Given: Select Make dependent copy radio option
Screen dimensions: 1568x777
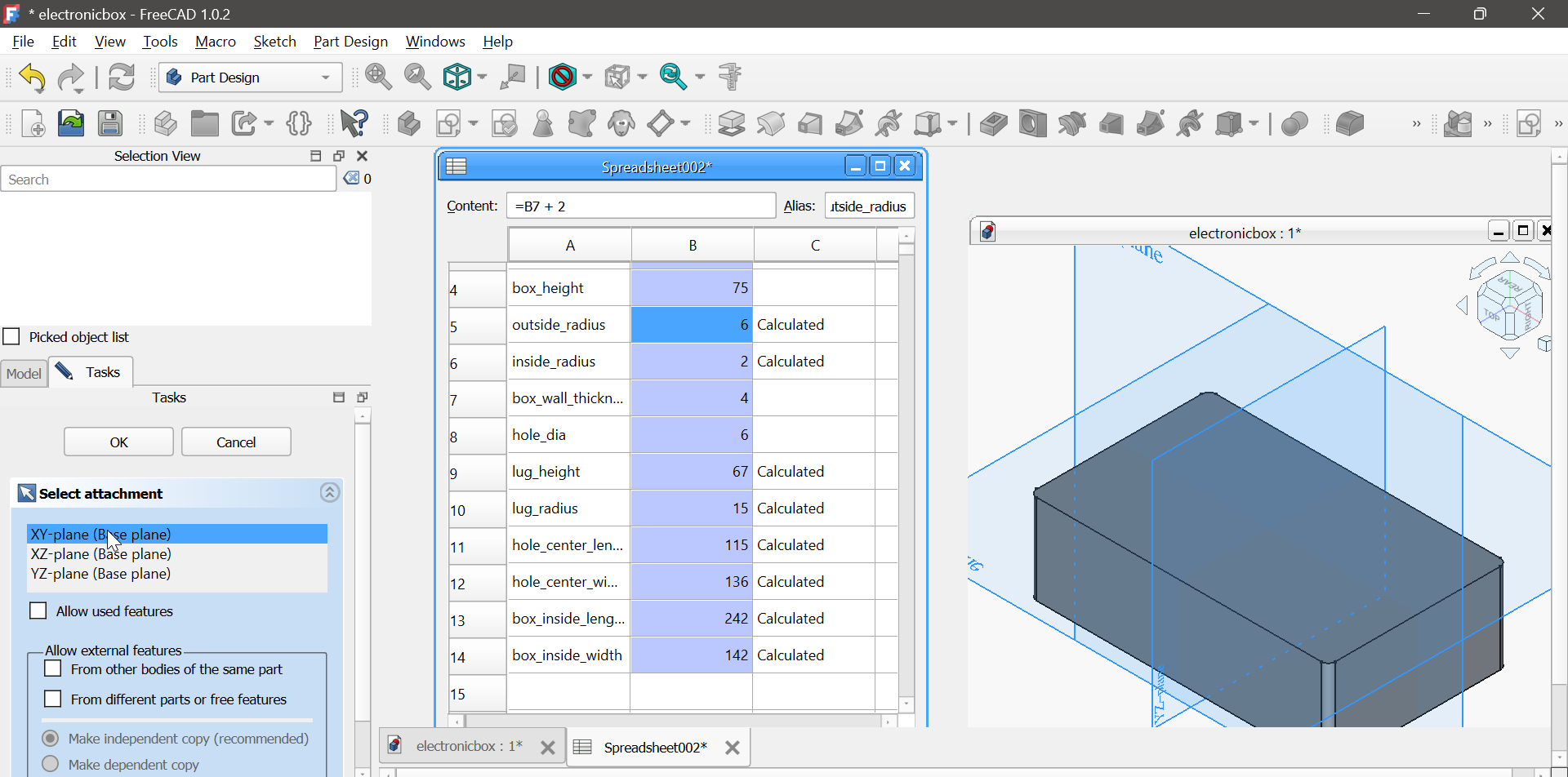Looking at the screenshot, I should pos(51,765).
